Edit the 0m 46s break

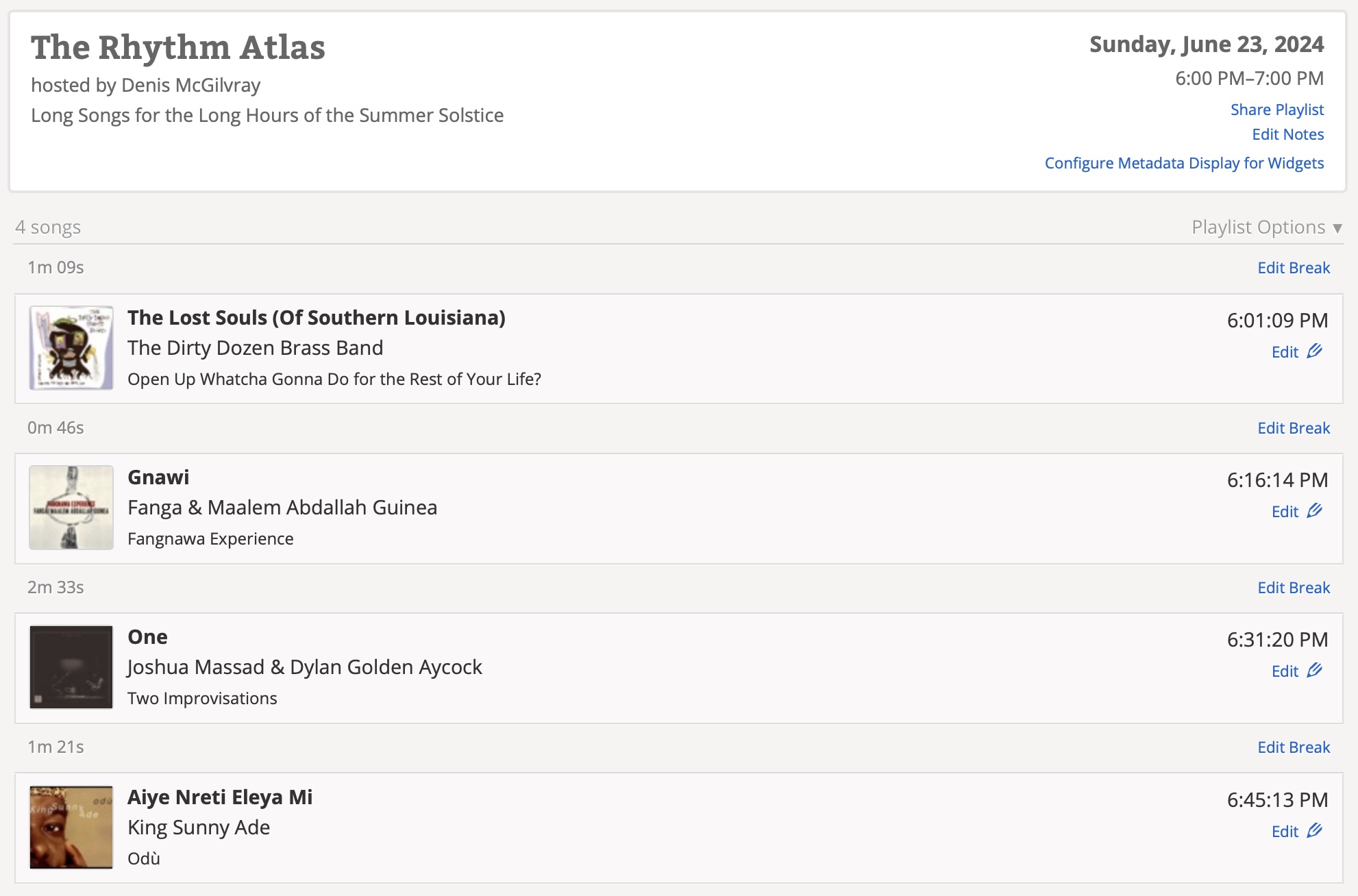coord(1293,428)
